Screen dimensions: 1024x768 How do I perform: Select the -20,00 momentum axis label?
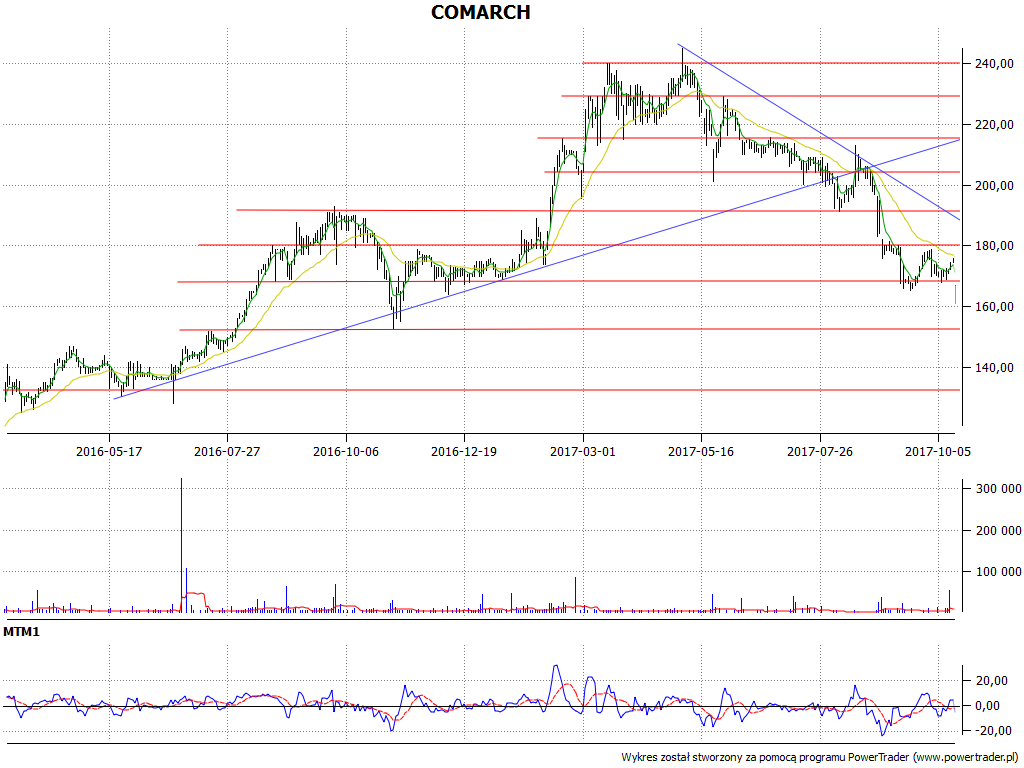coord(993,731)
